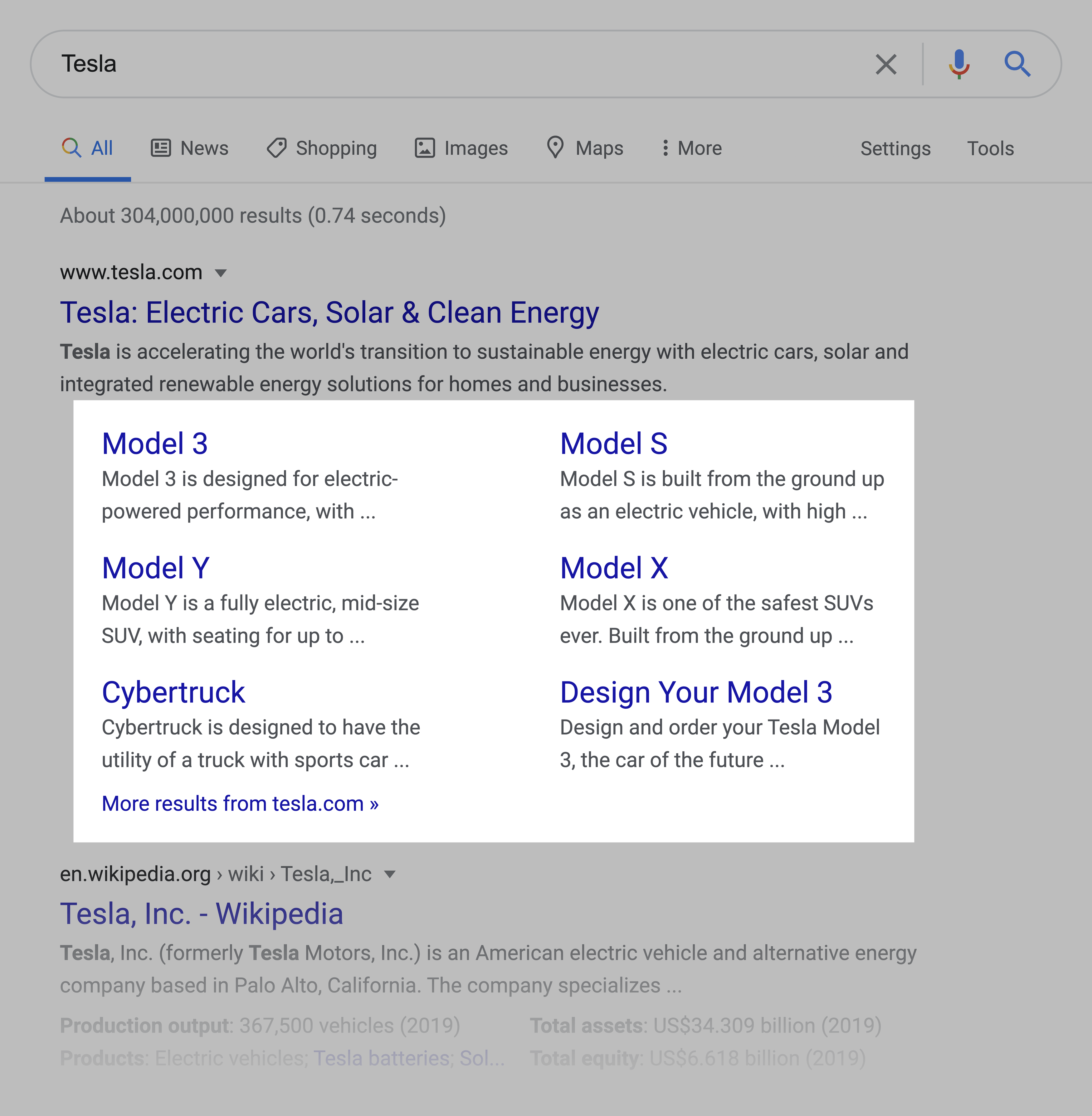Image resolution: width=1092 pixels, height=1116 pixels.
Task: Open the Settings menu option
Action: [893, 148]
